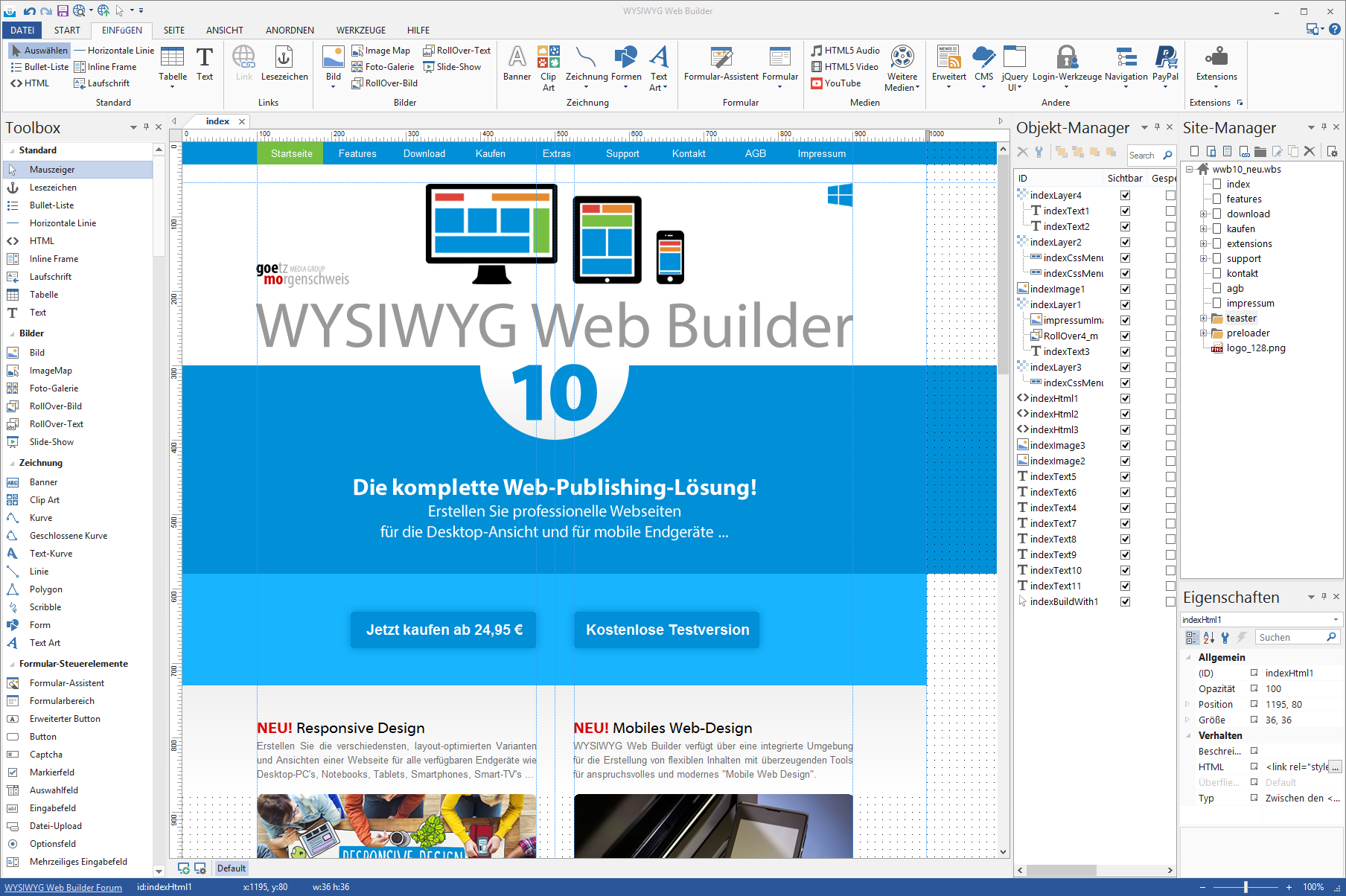Open the ANSICHT ribbon tab

click(x=224, y=31)
